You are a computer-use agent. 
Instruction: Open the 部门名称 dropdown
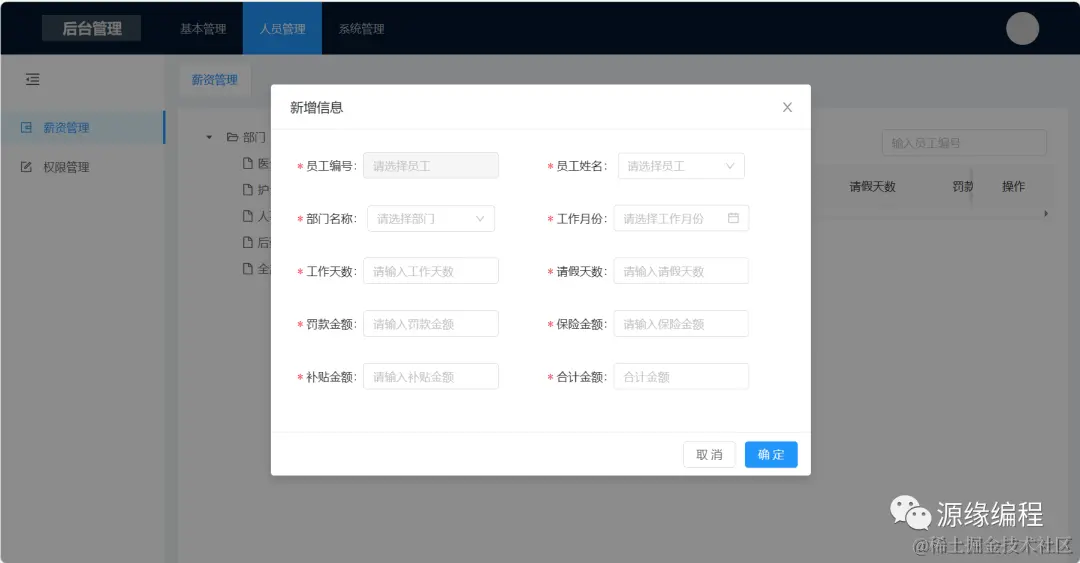431,218
